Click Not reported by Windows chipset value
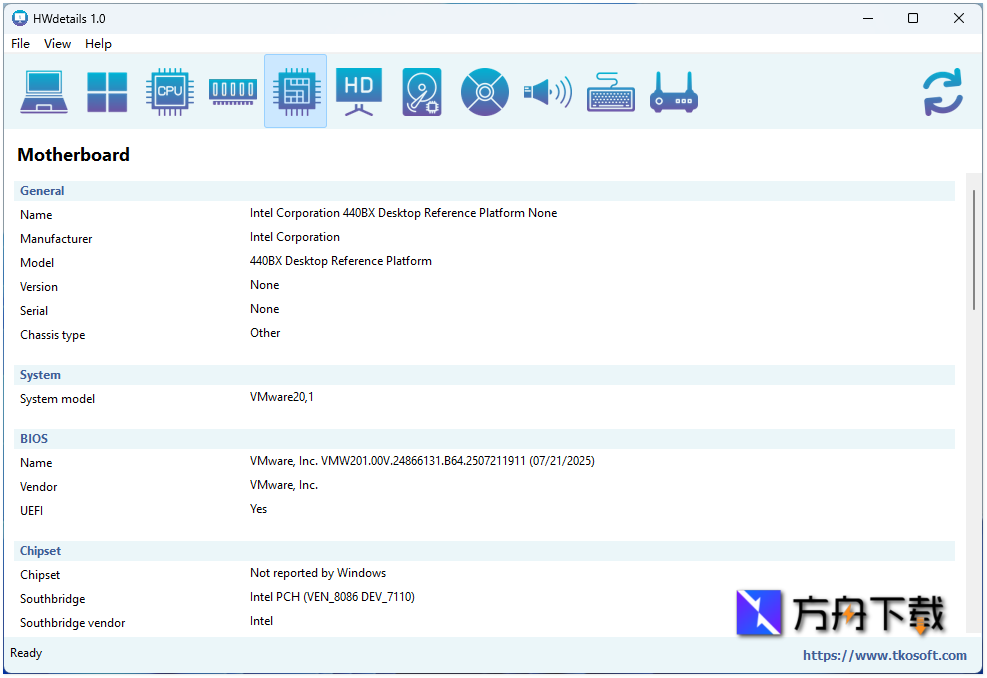 pyautogui.click(x=318, y=573)
